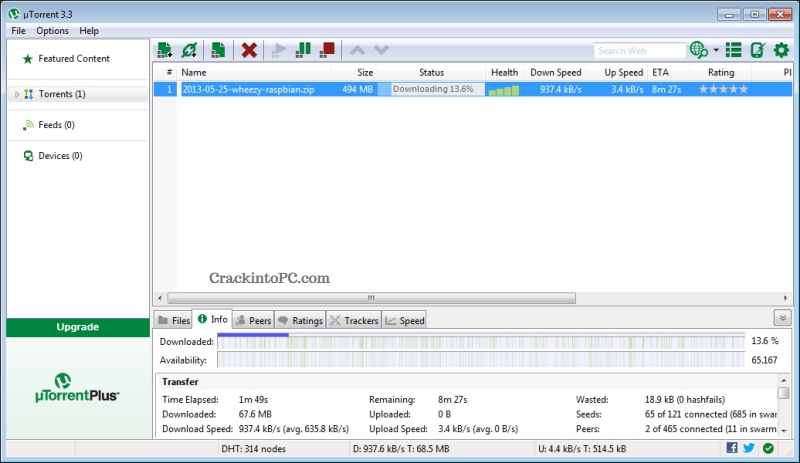Switch to the Peers tab
The height and width of the screenshot is (463, 800).
[253, 320]
